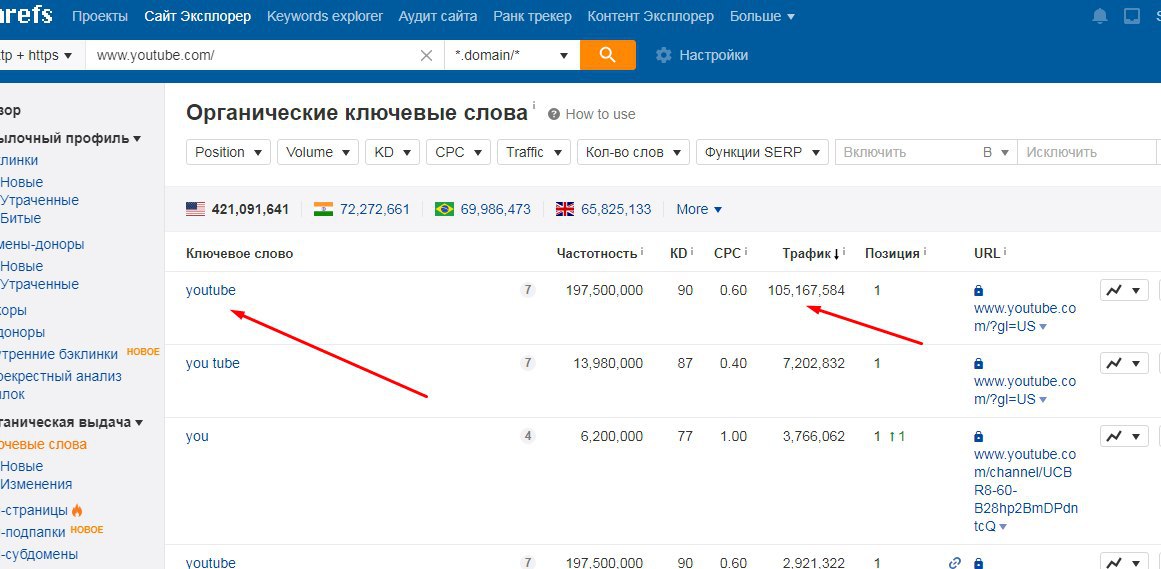Open the Volume filter dropdown
This screenshot has width=1161, height=569.
pyautogui.click(x=318, y=152)
